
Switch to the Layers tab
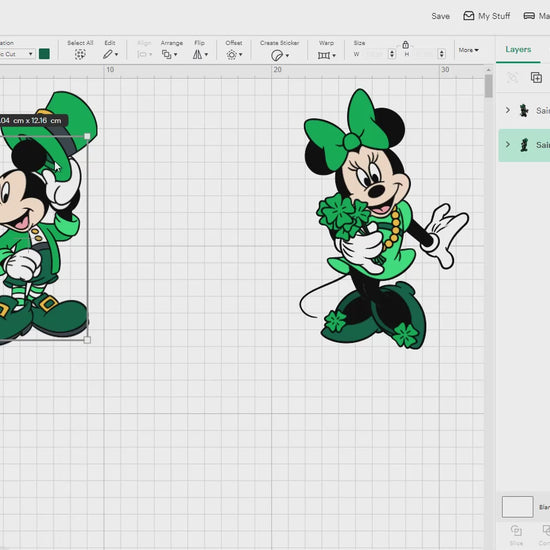pyautogui.click(x=518, y=49)
